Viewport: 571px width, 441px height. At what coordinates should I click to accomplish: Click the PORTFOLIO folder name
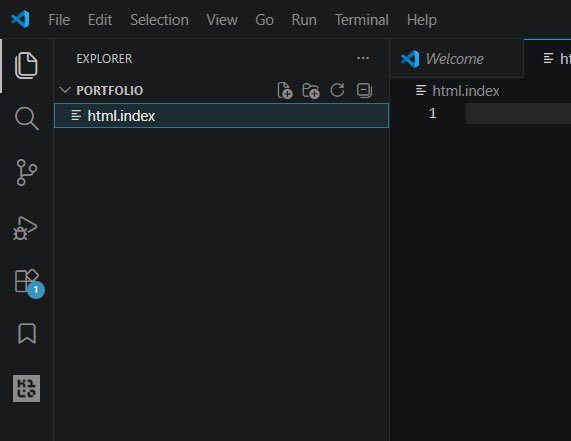(110, 90)
